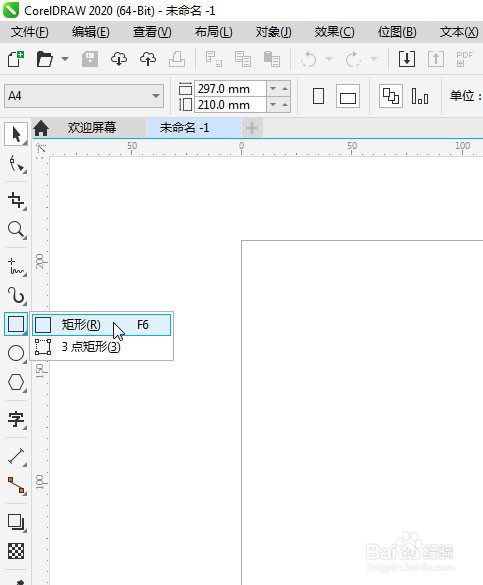The width and height of the screenshot is (483, 585).
Task: Select the Artistic Media tool
Action: [16, 295]
